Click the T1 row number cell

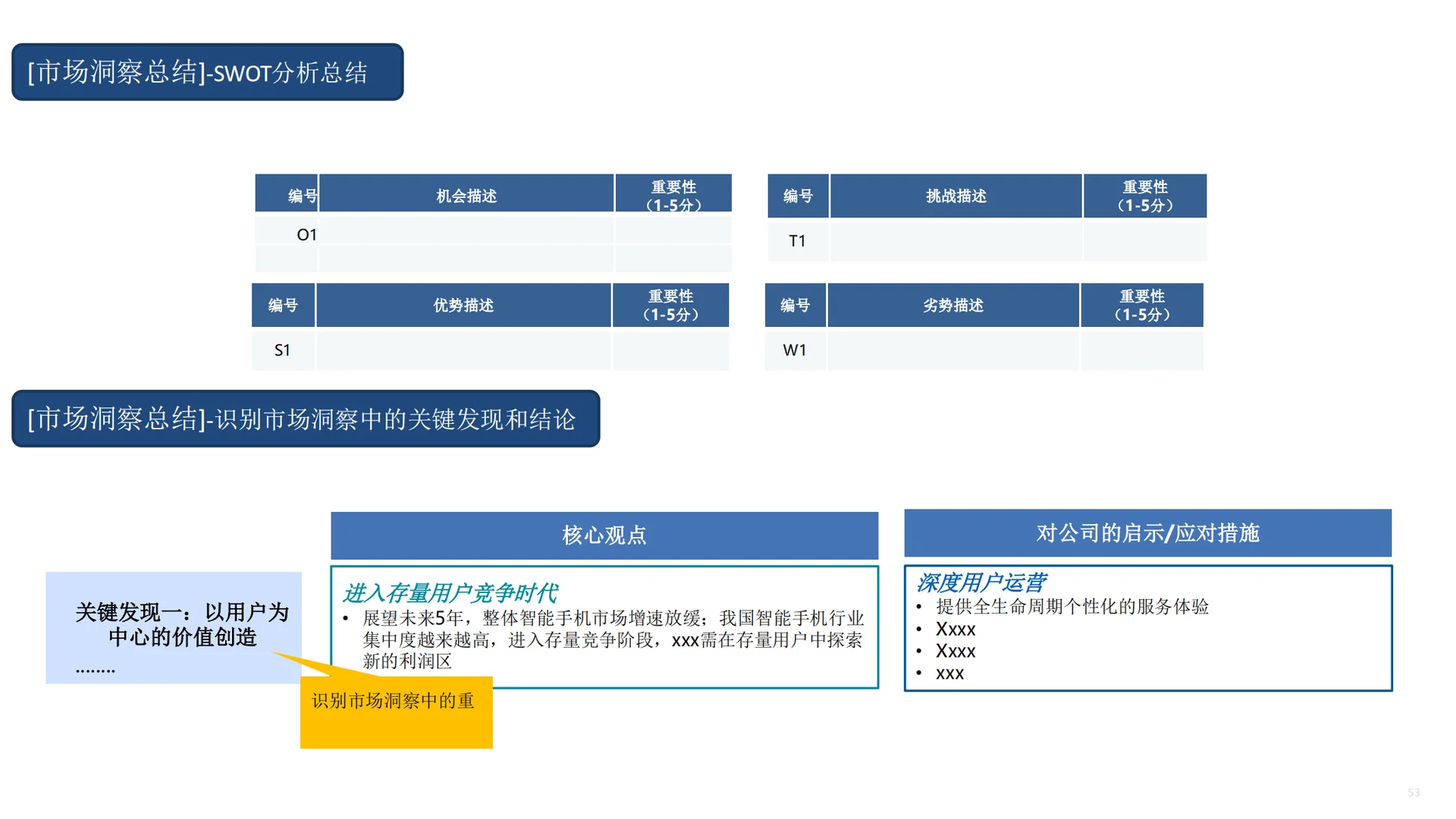(798, 240)
